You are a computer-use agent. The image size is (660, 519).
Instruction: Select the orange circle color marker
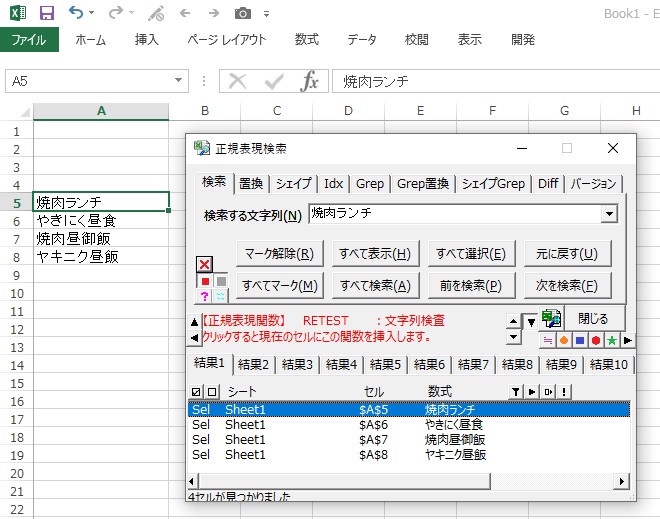point(564,340)
